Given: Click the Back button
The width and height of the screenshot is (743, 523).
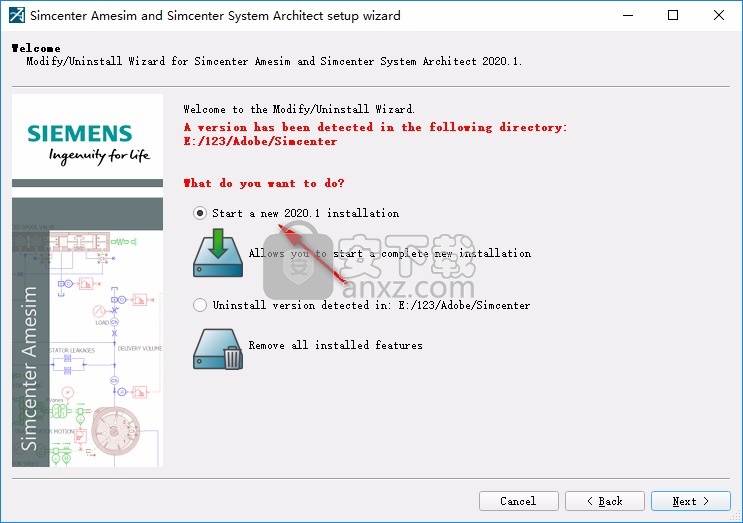Looking at the screenshot, I should (605, 501).
